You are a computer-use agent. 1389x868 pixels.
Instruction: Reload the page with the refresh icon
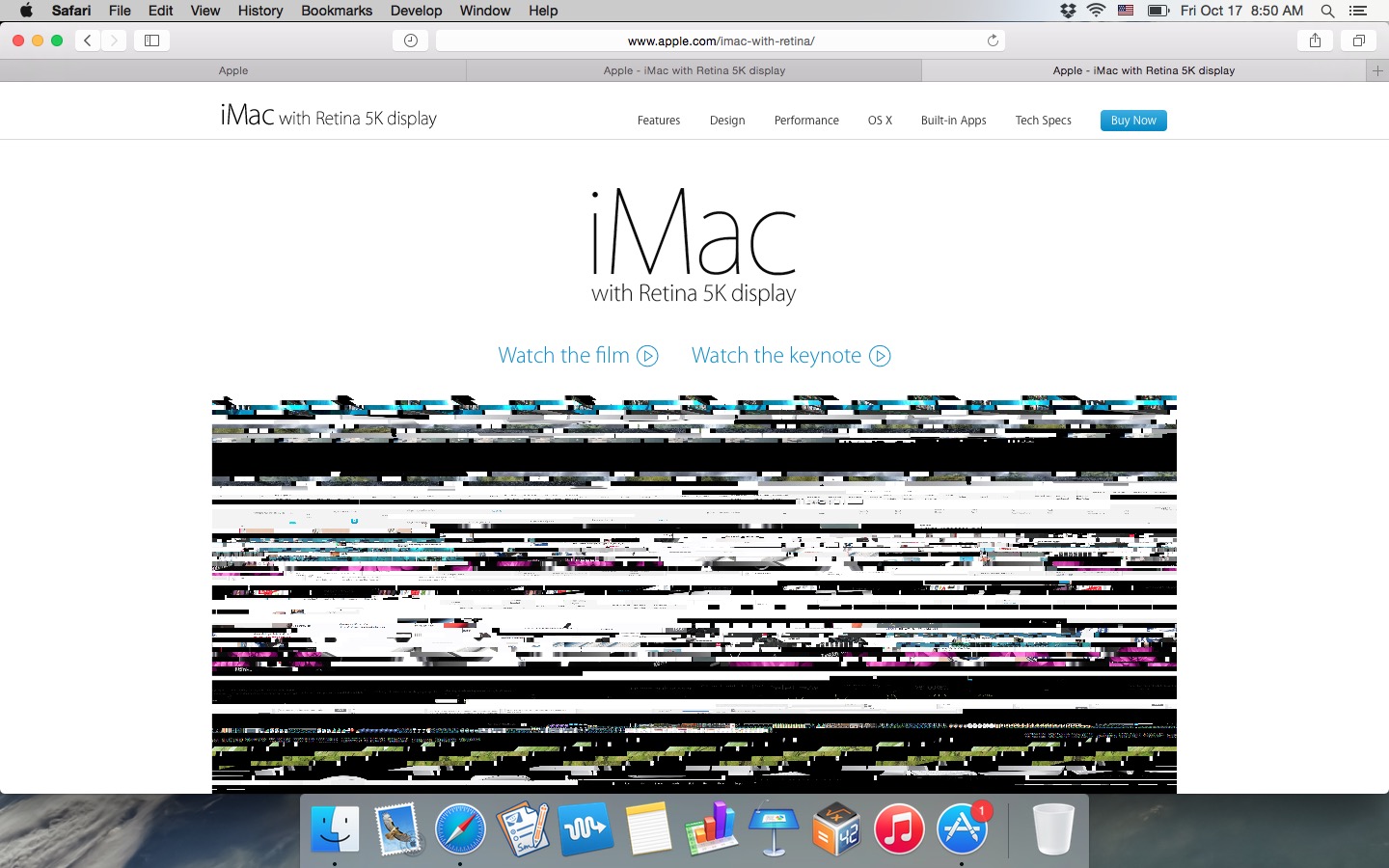pos(993,41)
